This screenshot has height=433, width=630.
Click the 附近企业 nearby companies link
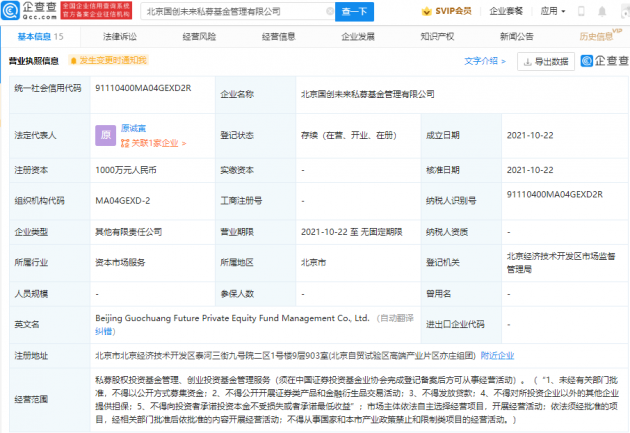coord(498,354)
